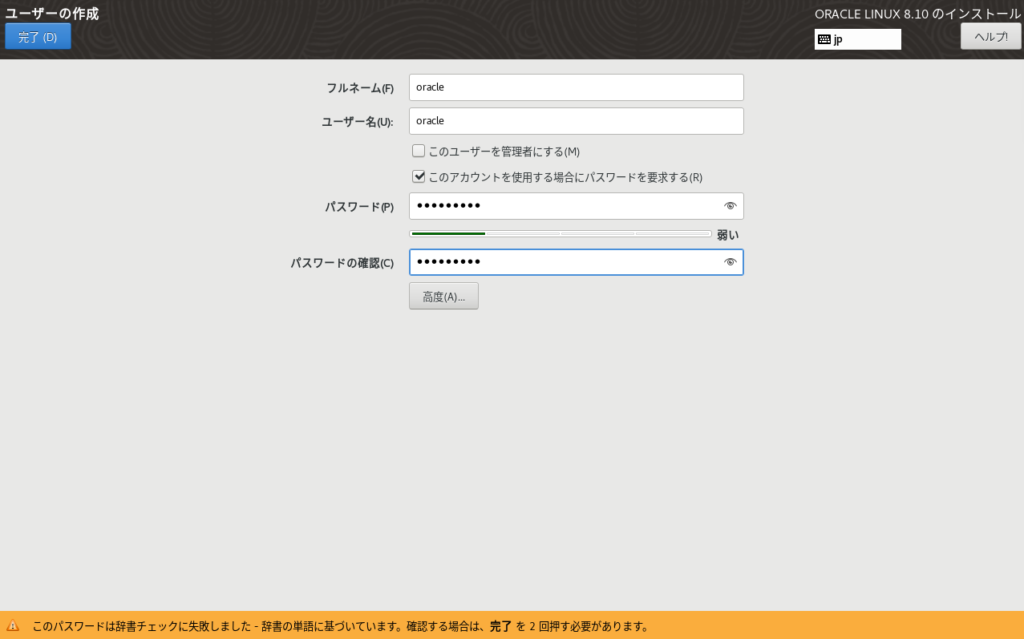The height and width of the screenshot is (639, 1024).
Task: Click the keyboard icon in layout indicator
Action: pyautogui.click(x=824, y=40)
